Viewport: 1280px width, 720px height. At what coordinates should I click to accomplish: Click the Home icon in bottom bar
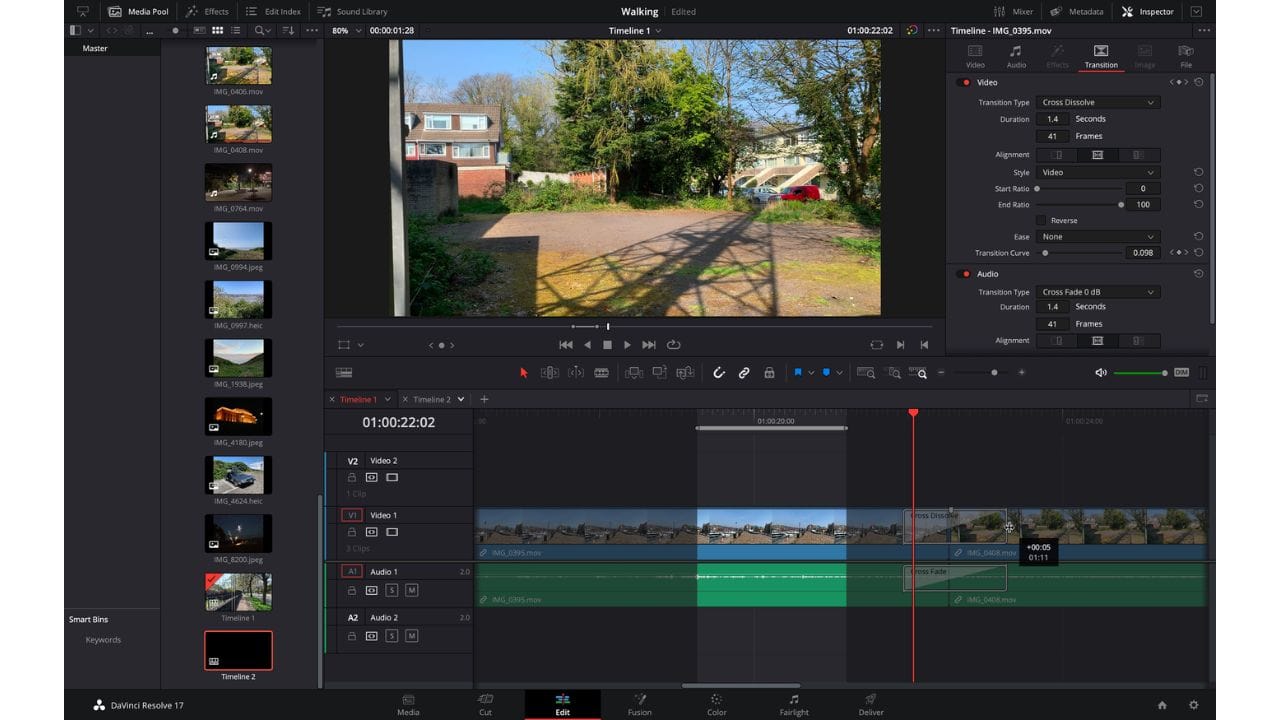tap(1162, 705)
